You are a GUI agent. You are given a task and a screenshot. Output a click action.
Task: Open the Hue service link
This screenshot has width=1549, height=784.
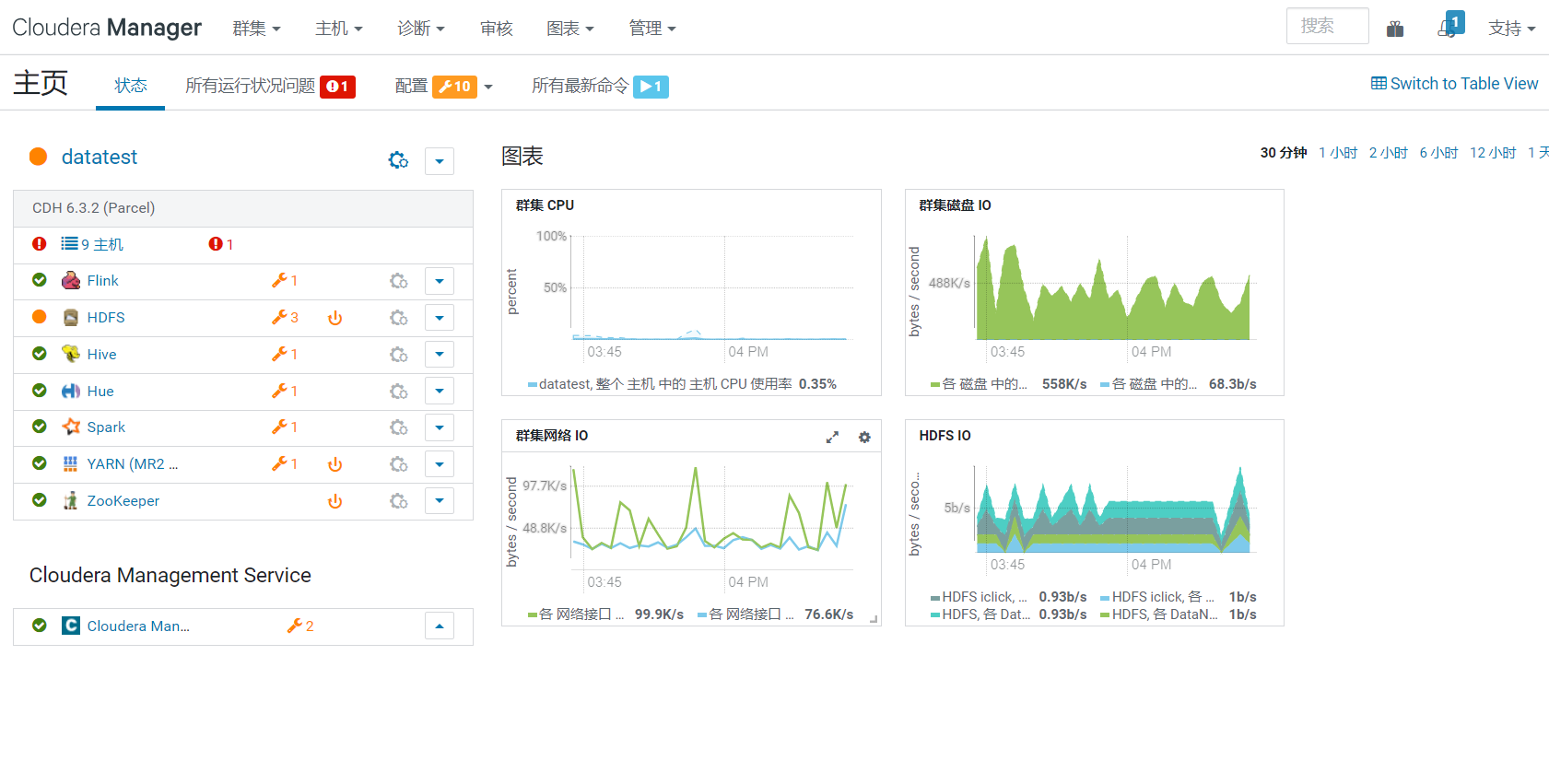(x=100, y=392)
